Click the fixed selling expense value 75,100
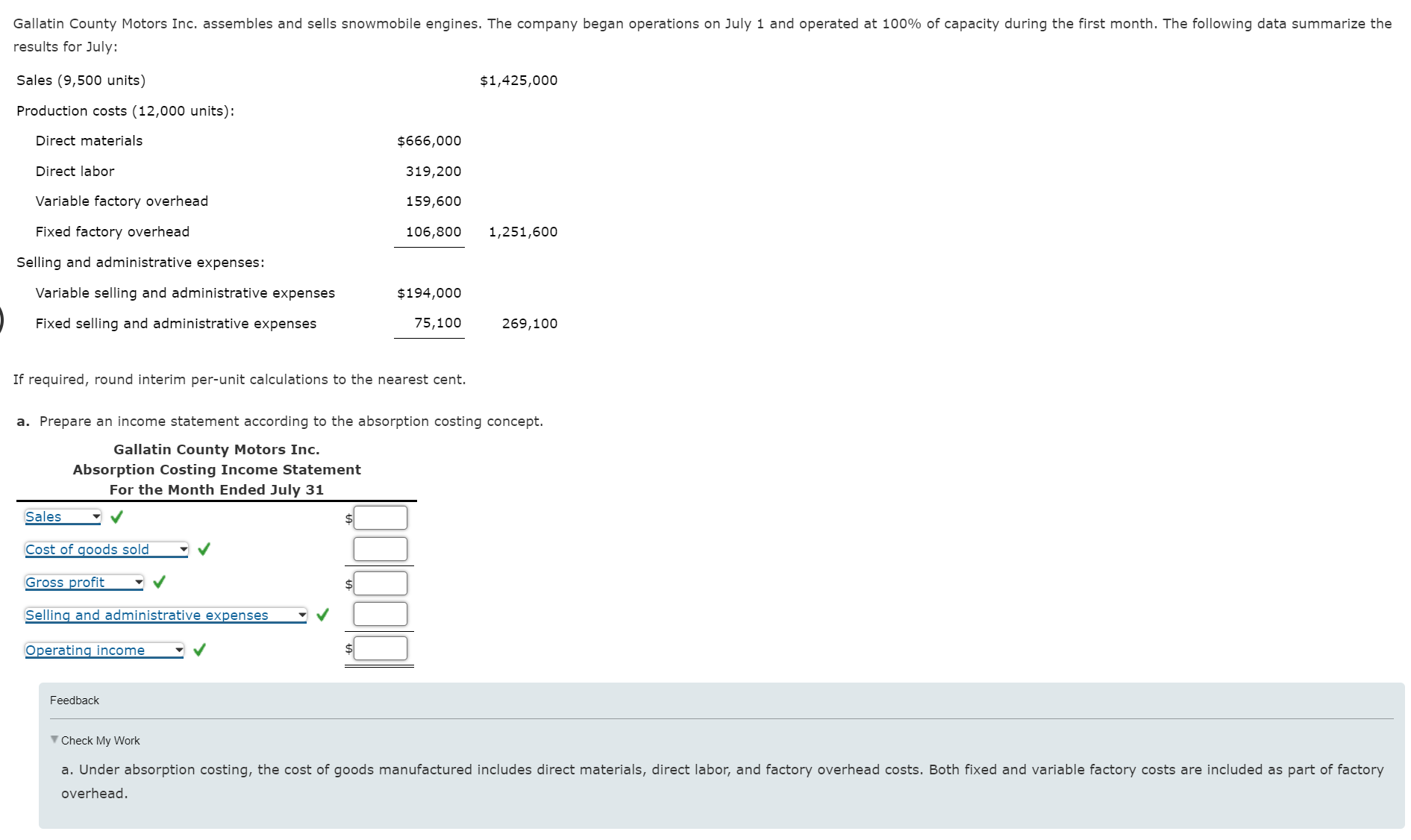 438,323
